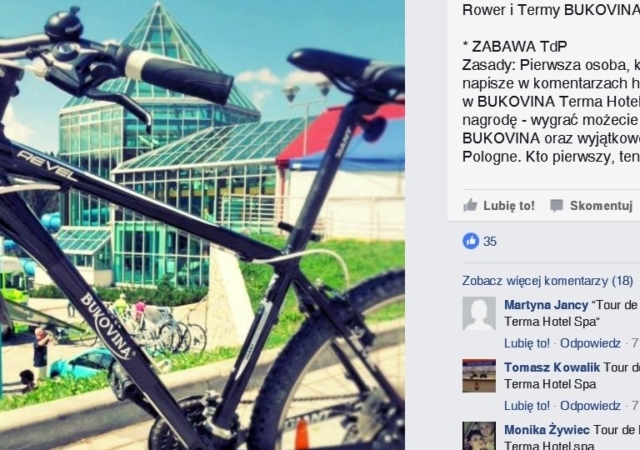Image resolution: width=640 pixels, height=450 pixels.
Task: Open Tomasz Kowalik's profile name link
Action: [x=552, y=368]
